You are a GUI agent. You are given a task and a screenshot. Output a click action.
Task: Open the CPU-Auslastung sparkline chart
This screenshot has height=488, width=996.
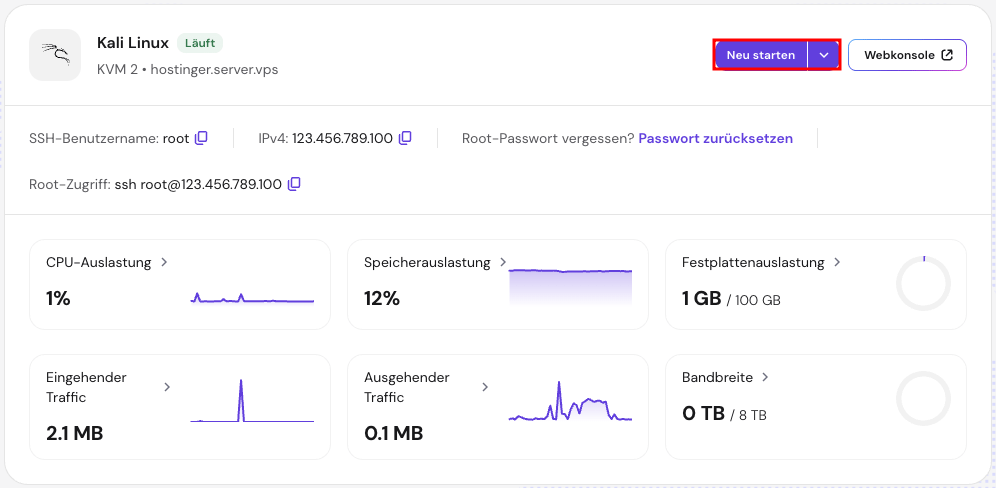coord(252,297)
